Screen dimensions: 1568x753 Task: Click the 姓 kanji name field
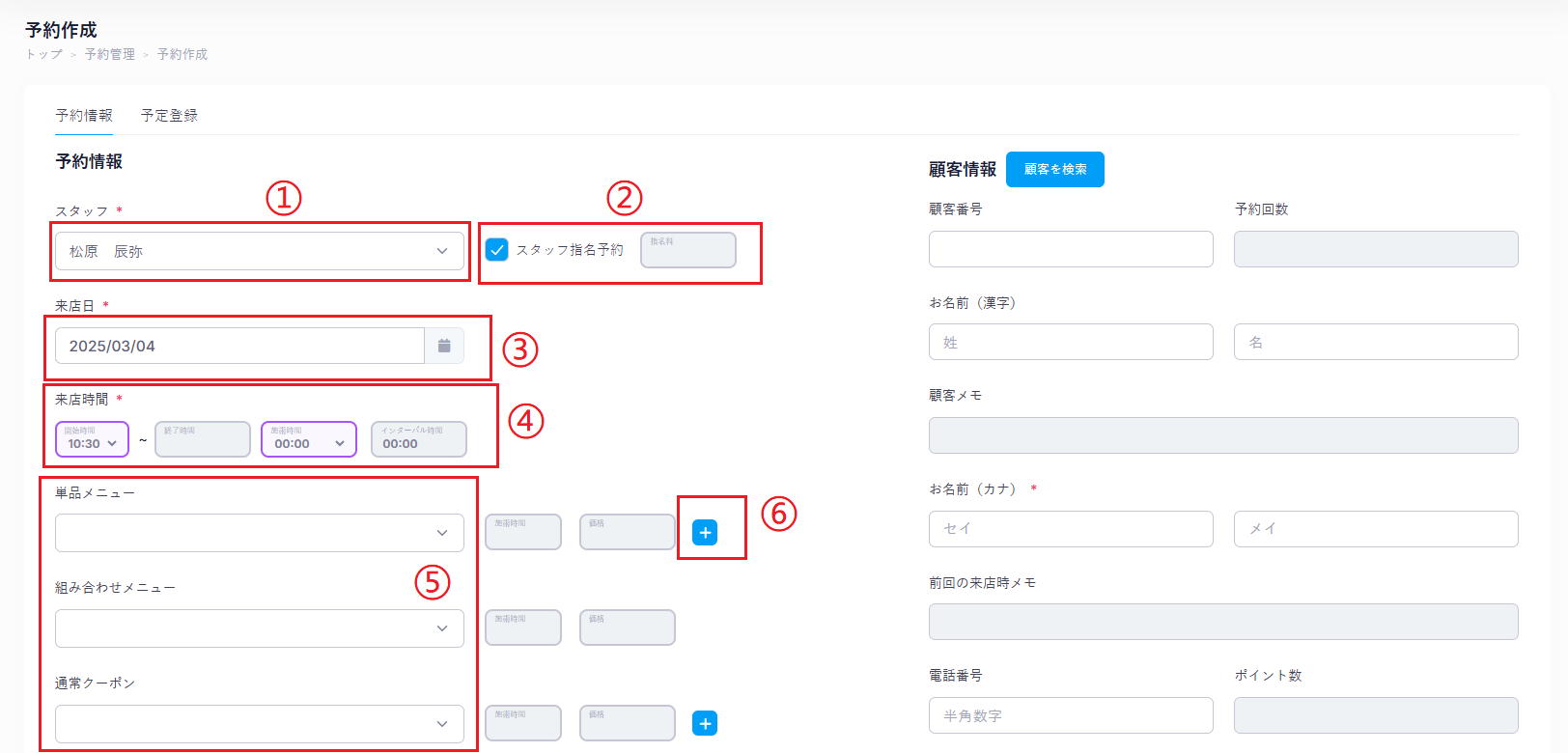1070,342
